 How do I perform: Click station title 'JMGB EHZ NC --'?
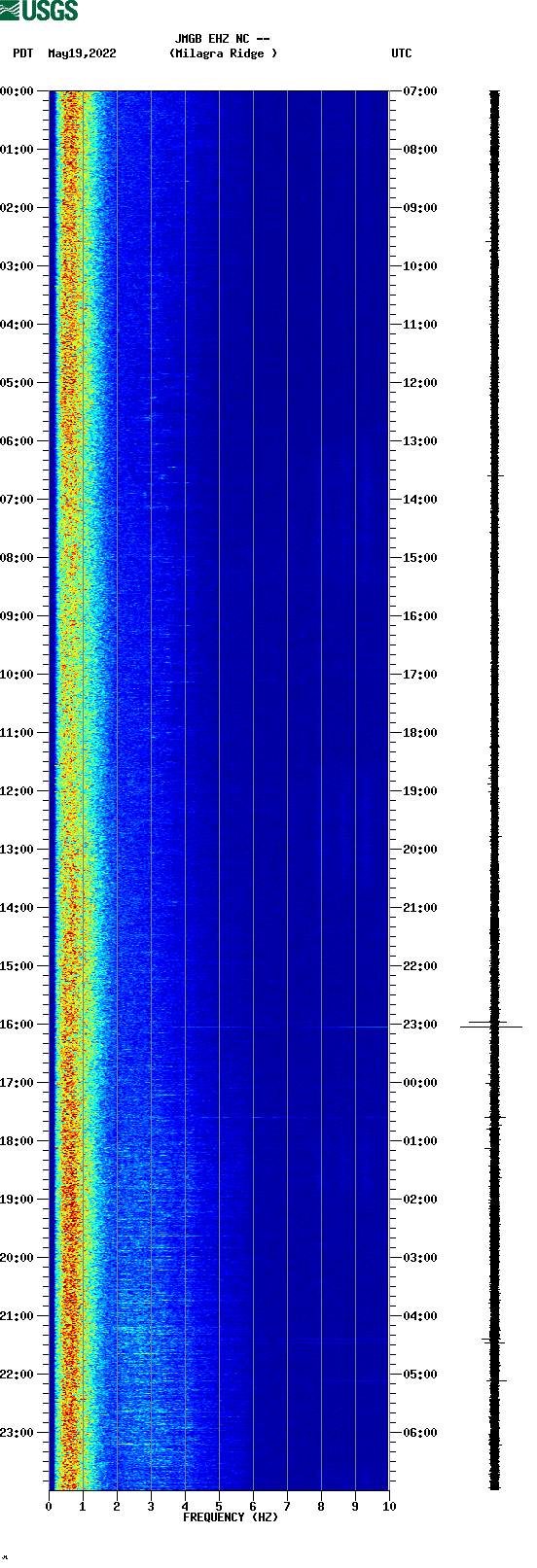(222, 39)
